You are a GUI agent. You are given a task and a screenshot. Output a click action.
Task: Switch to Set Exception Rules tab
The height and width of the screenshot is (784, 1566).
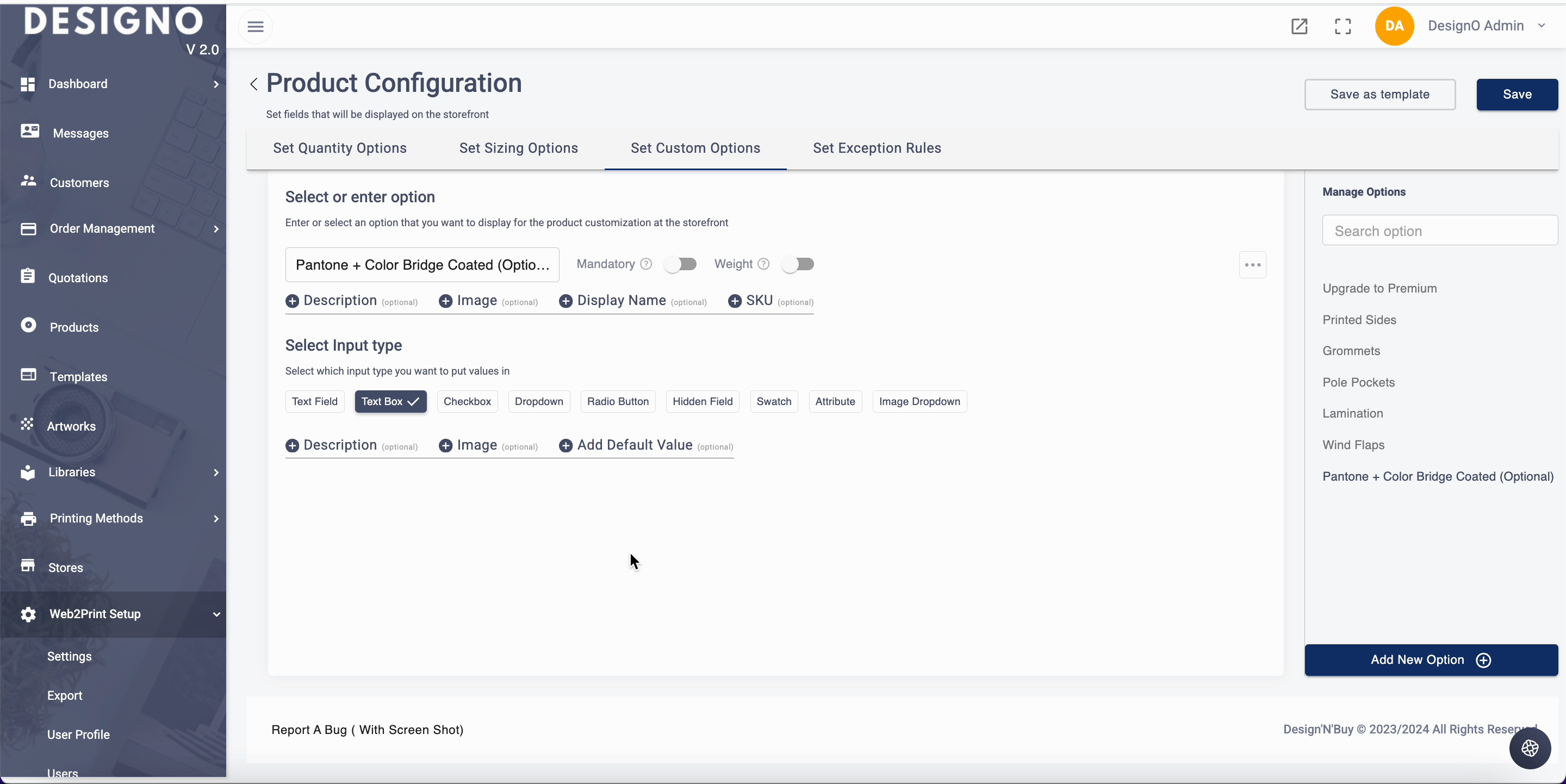coord(877,148)
